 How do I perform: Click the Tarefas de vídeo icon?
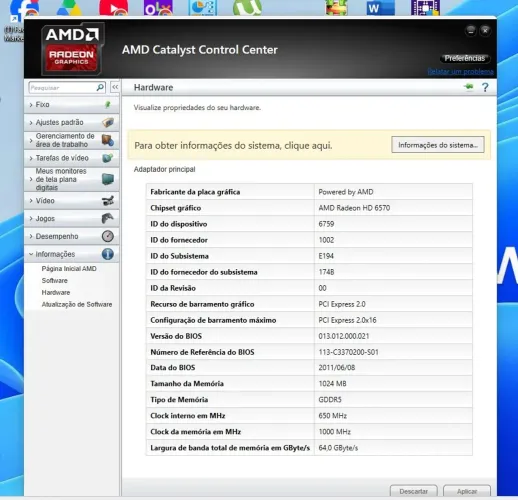pos(108,158)
